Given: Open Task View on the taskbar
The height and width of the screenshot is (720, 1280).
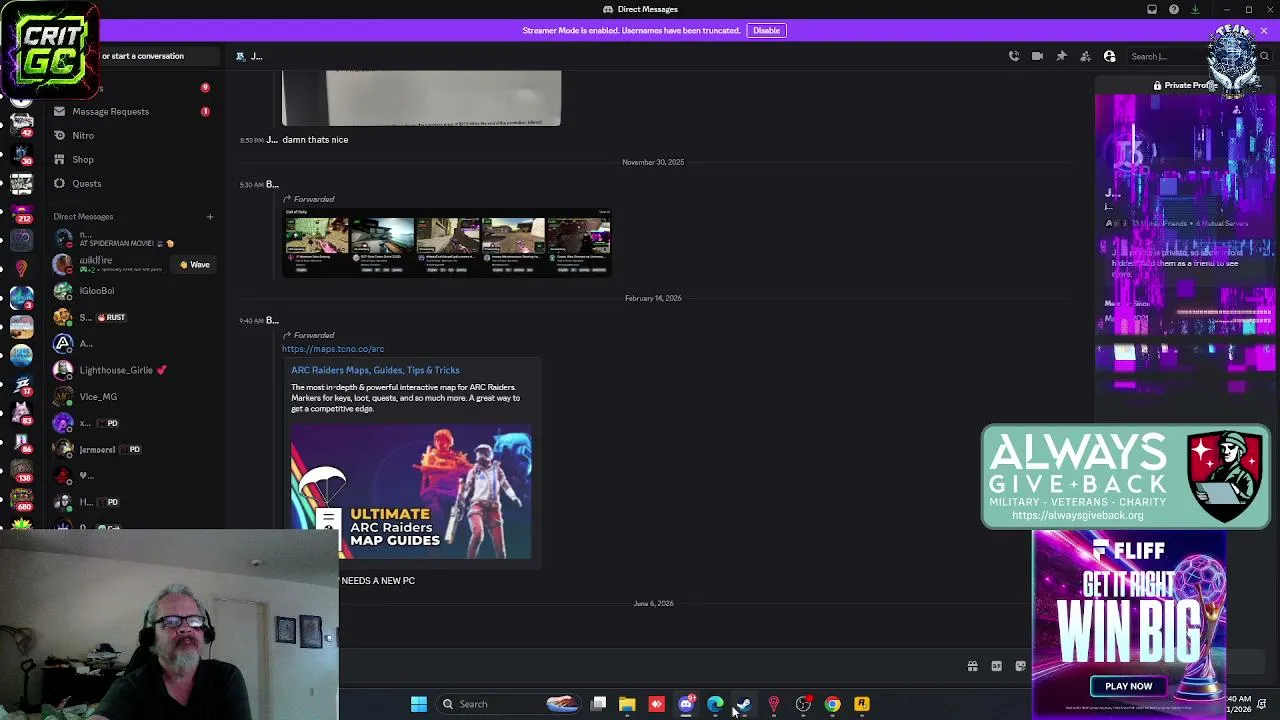Looking at the screenshot, I should pyautogui.click(x=598, y=704).
